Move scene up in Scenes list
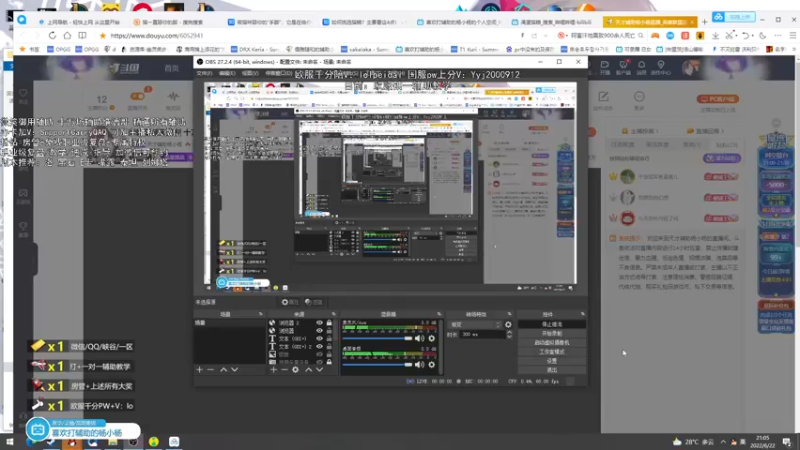 (x=223, y=369)
